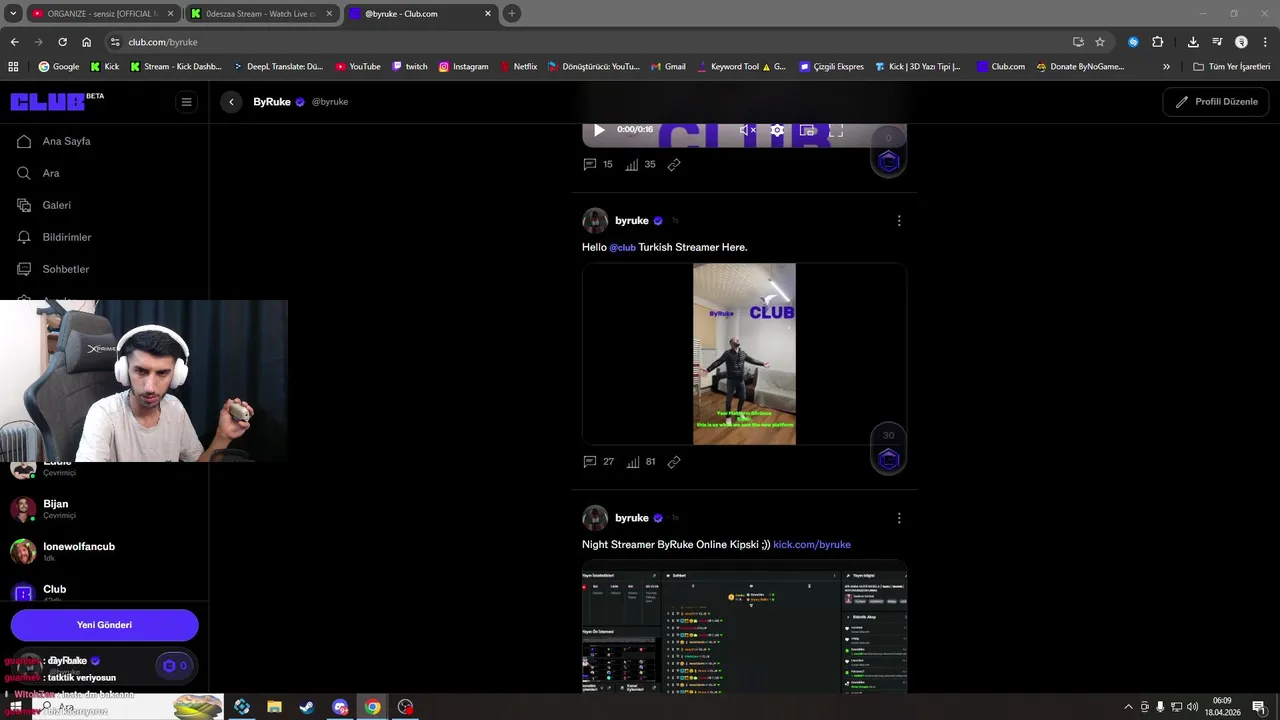This screenshot has height=720, width=1280.
Task: Open Steam from the taskbar
Action: (307, 707)
